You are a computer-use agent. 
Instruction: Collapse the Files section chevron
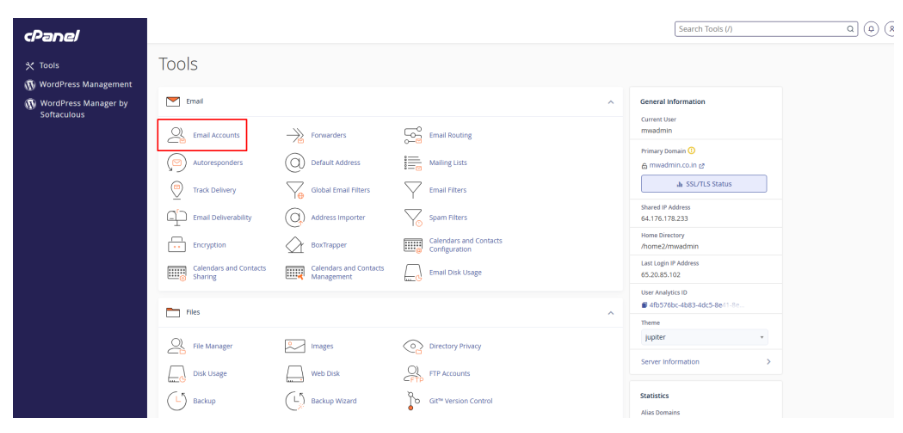pyautogui.click(x=610, y=313)
